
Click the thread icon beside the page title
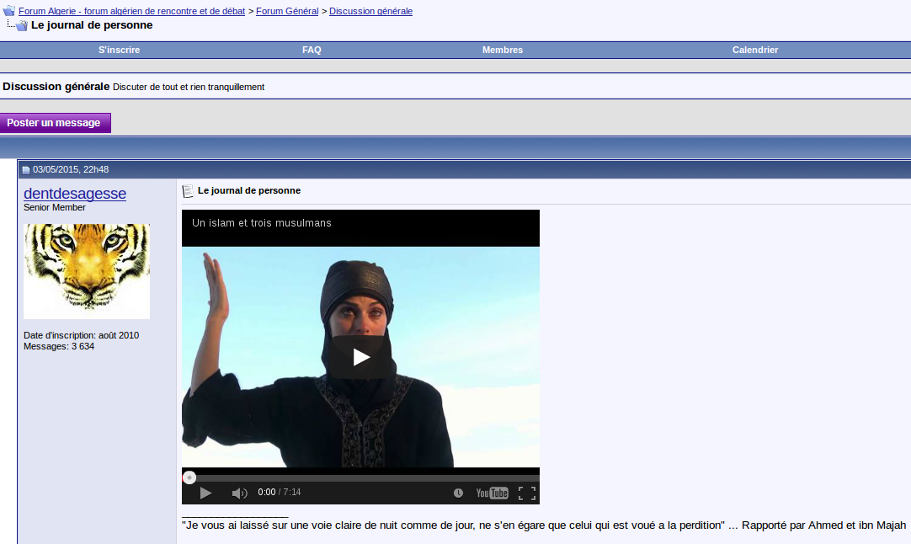21,25
